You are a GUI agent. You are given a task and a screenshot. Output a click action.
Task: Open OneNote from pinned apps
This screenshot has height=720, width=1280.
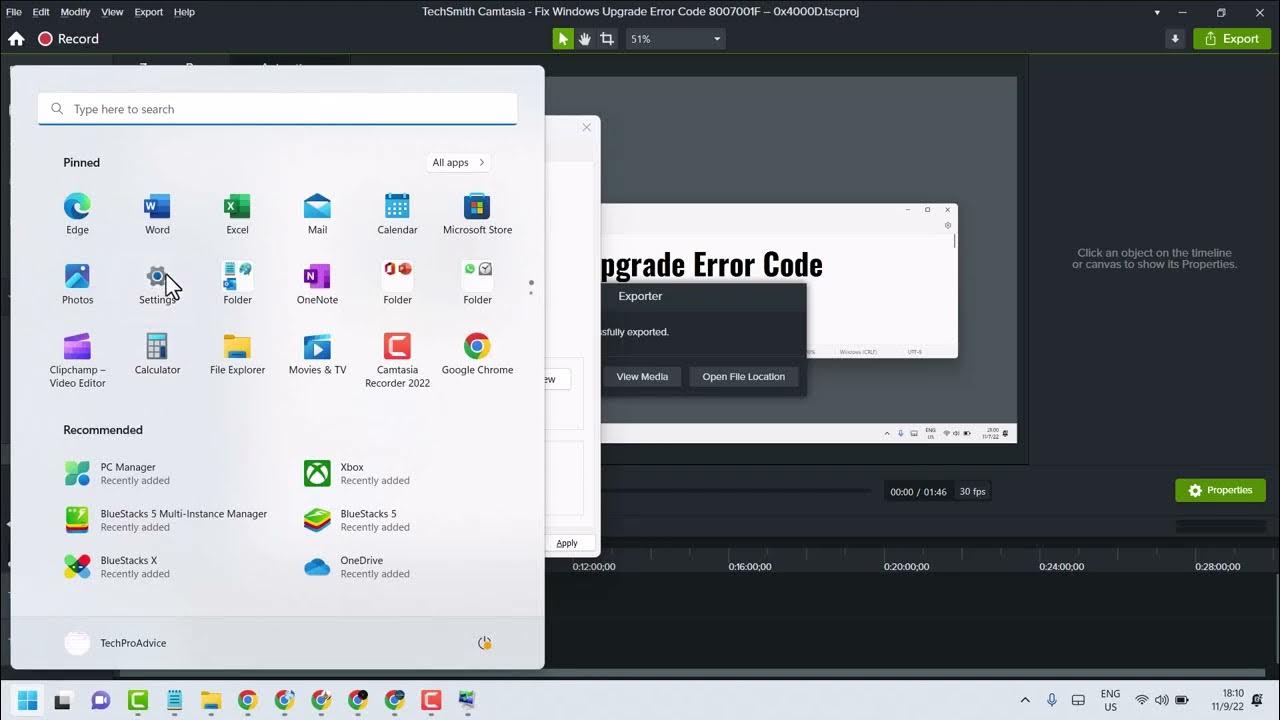pyautogui.click(x=317, y=284)
